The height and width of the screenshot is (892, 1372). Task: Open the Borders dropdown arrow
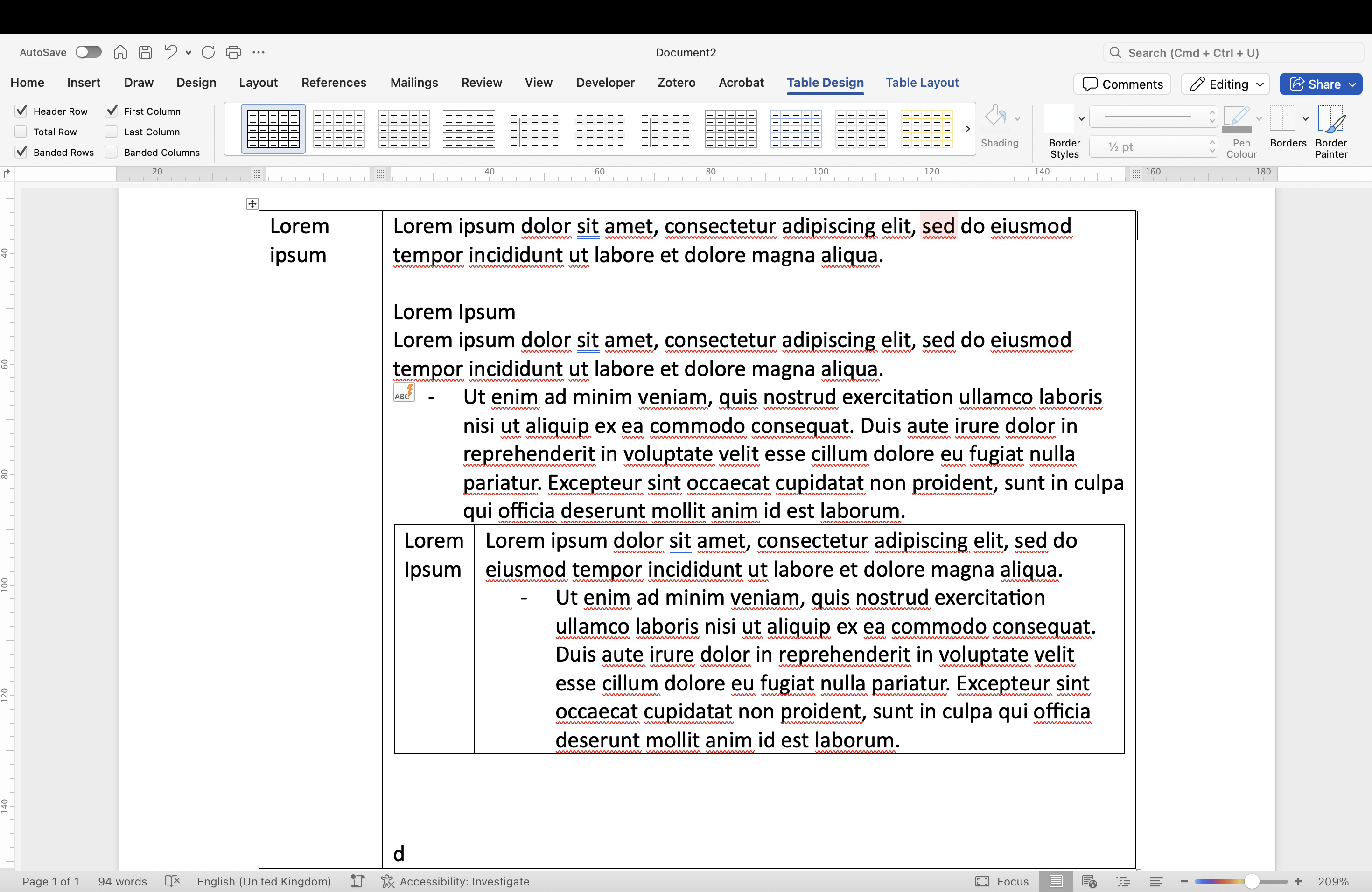pyautogui.click(x=1306, y=118)
